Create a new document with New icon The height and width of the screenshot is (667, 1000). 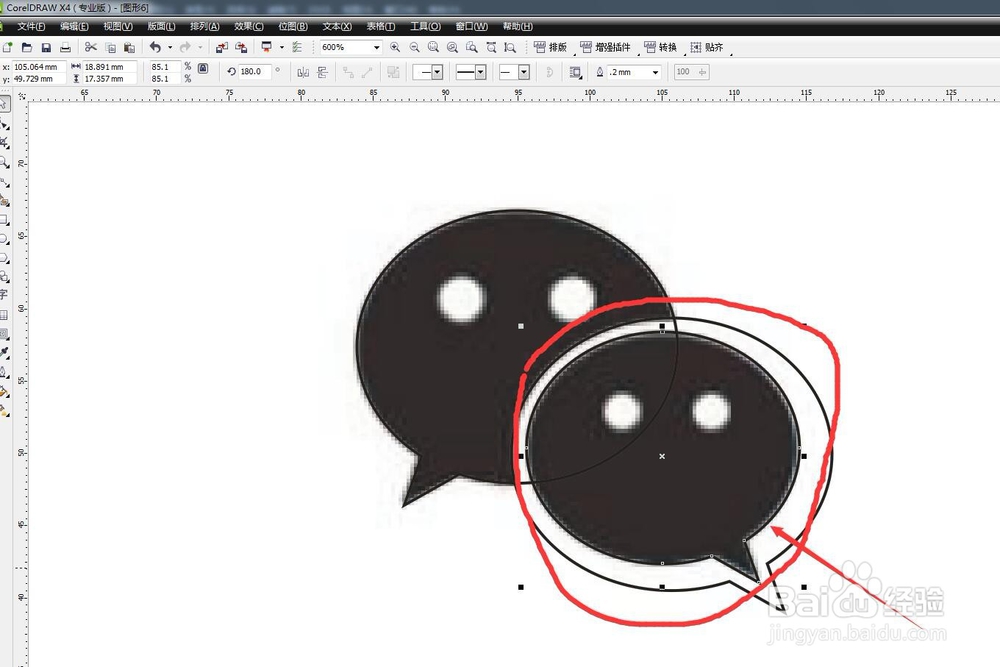[x=7, y=47]
